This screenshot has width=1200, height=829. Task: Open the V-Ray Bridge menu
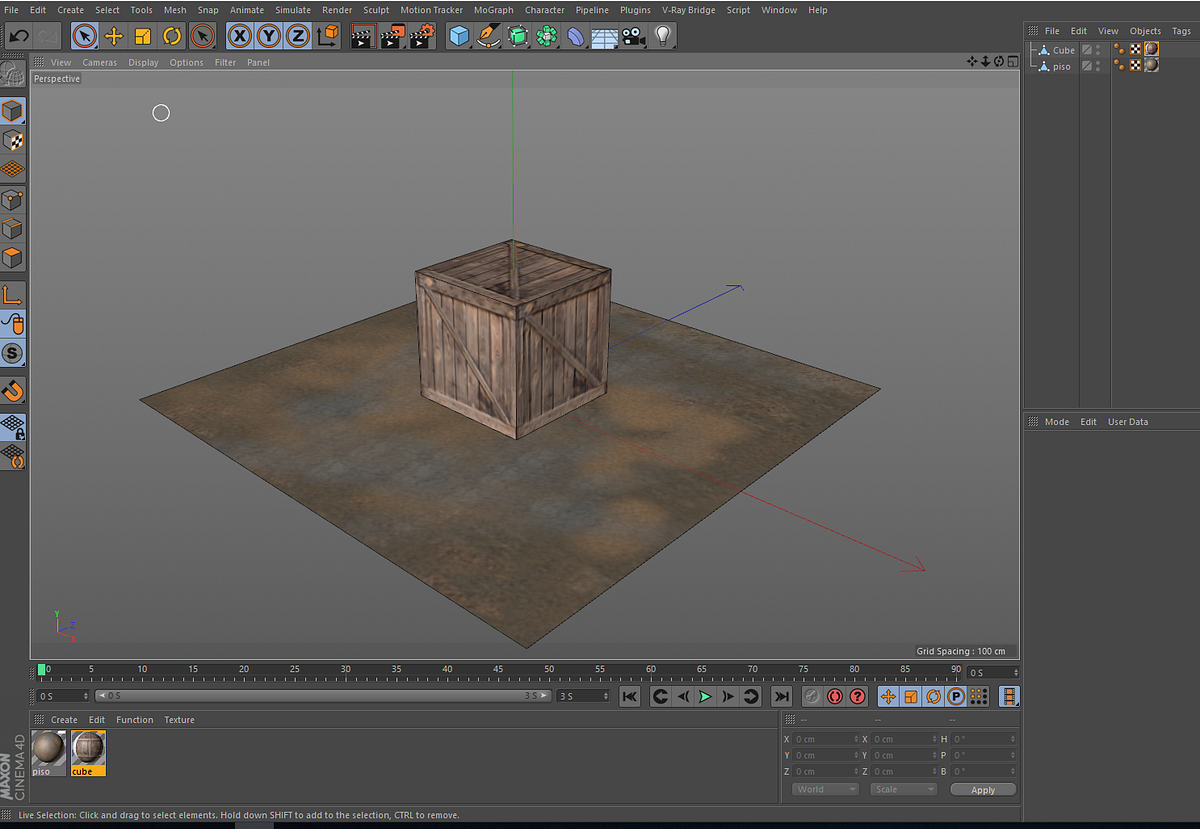pos(688,10)
